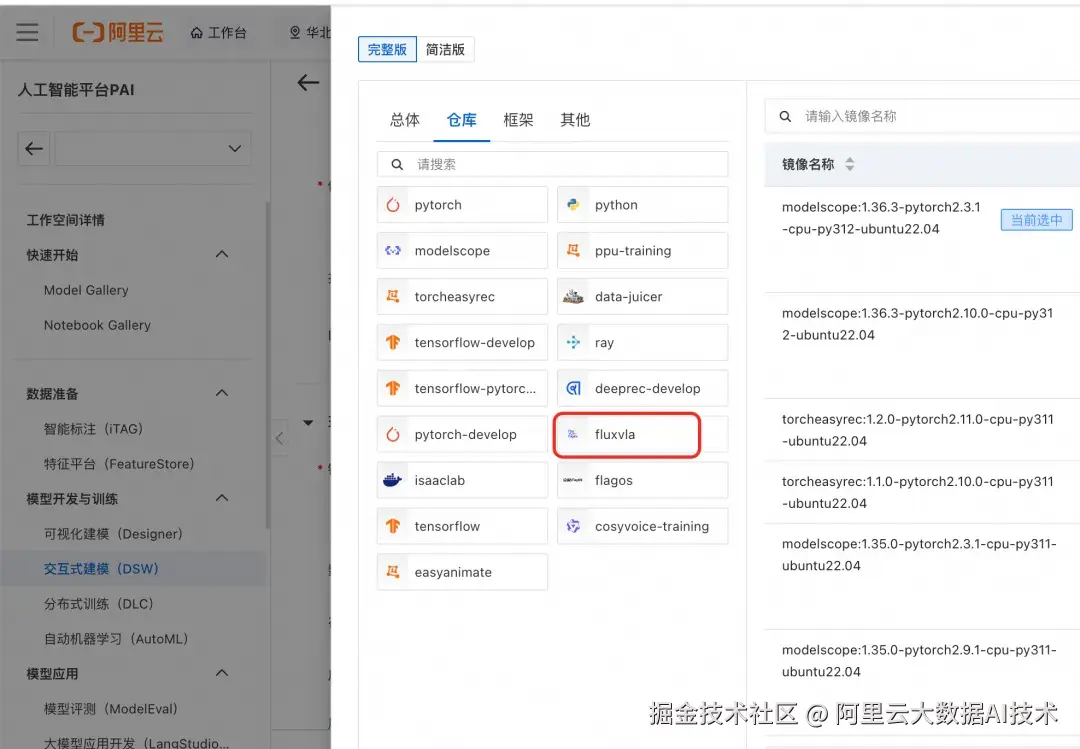Screen dimensions: 1080x749
Task: Click the data-juicer icon
Action: tap(573, 296)
